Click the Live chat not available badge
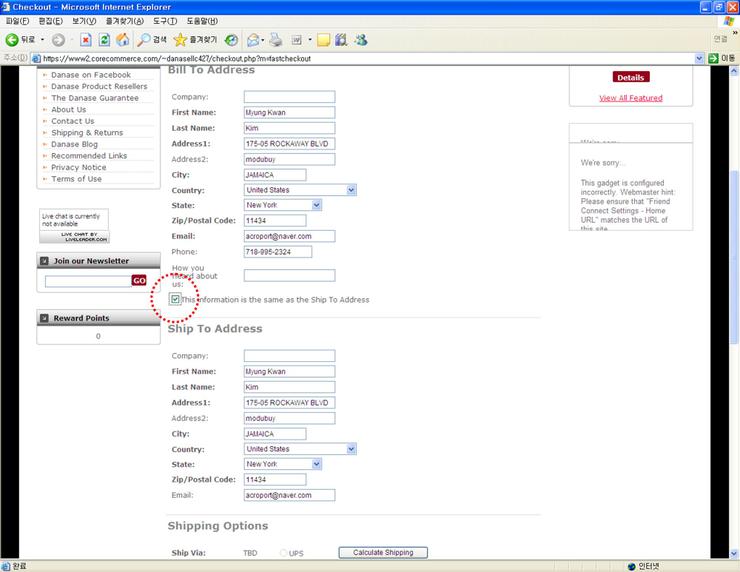 click(74, 226)
